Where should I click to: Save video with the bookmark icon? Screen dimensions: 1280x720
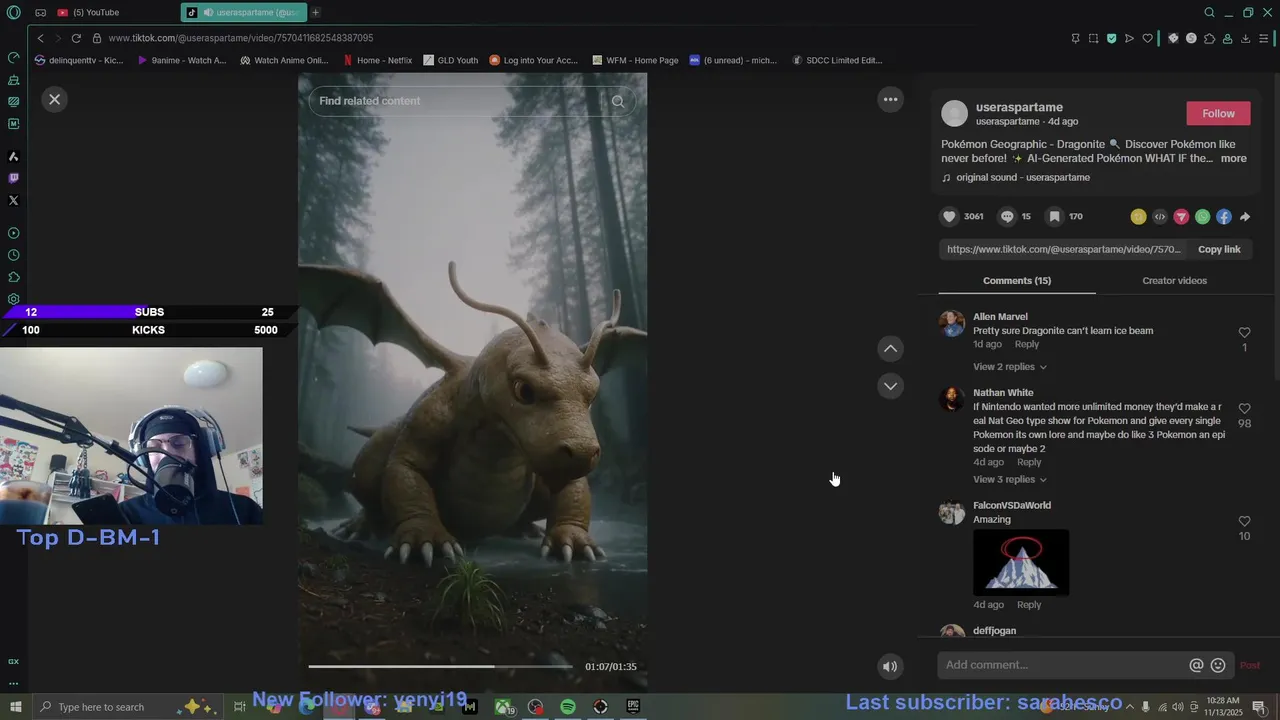(1054, 216)
